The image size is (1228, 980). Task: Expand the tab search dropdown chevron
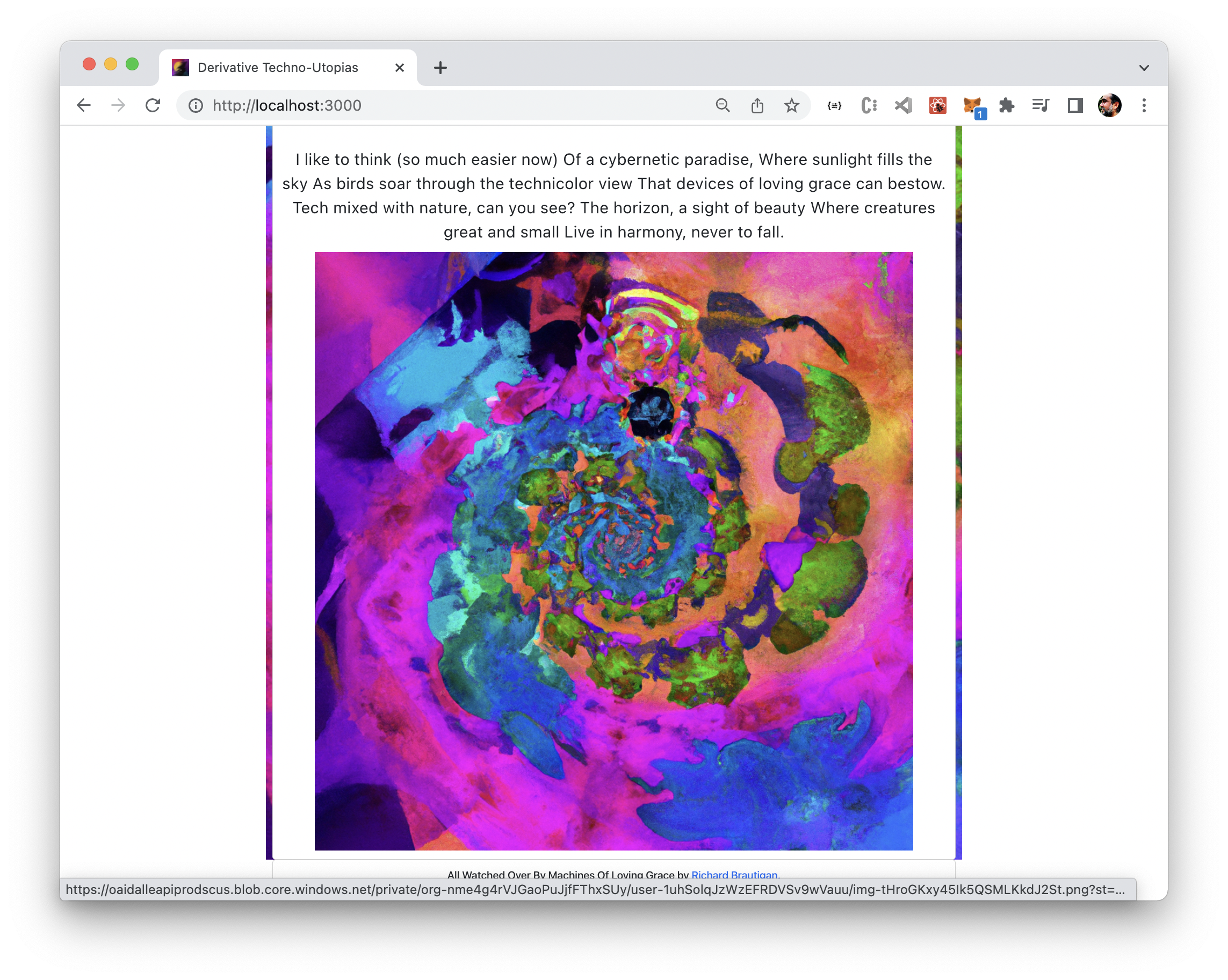1144,68
